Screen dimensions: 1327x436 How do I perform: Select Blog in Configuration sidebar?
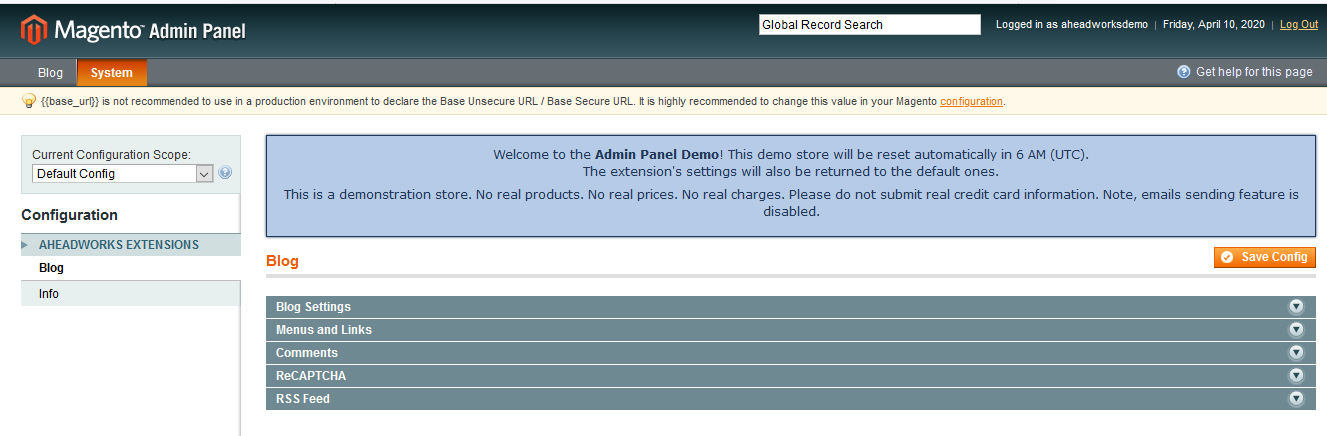[x=131, y=268]
